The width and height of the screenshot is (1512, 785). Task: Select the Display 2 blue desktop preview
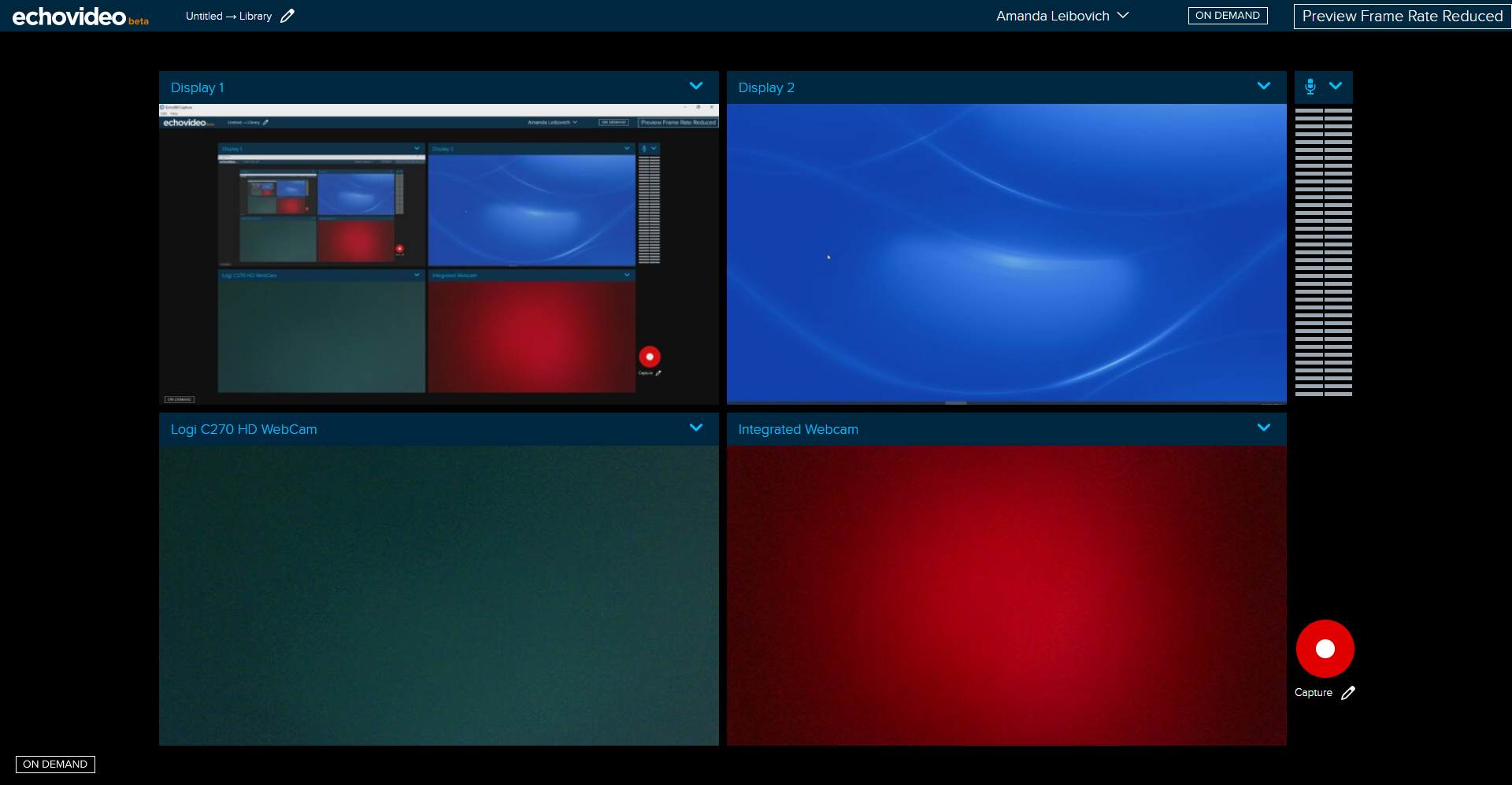(1006, 254)
